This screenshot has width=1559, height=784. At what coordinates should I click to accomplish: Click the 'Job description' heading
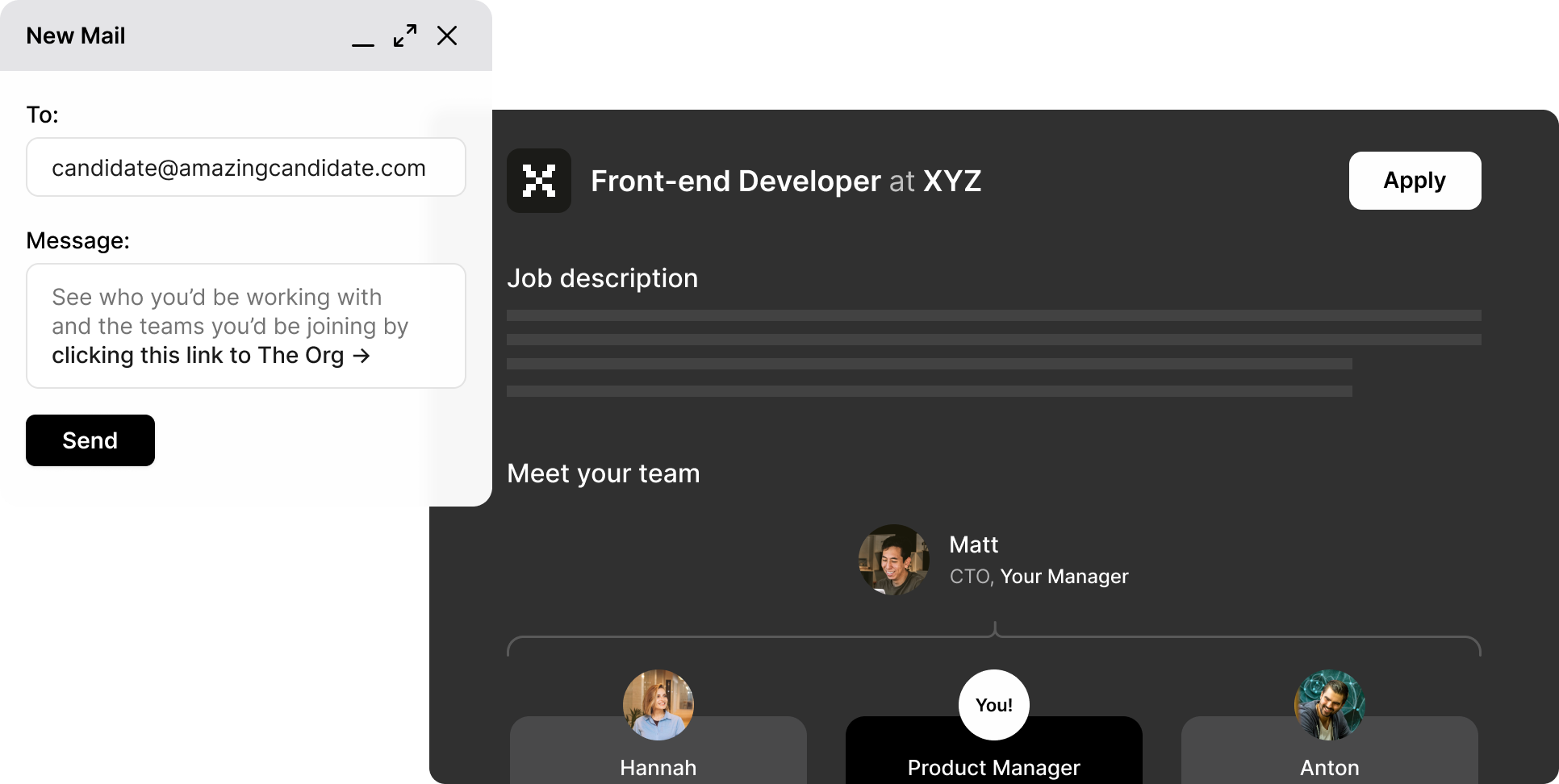(603, 278)
